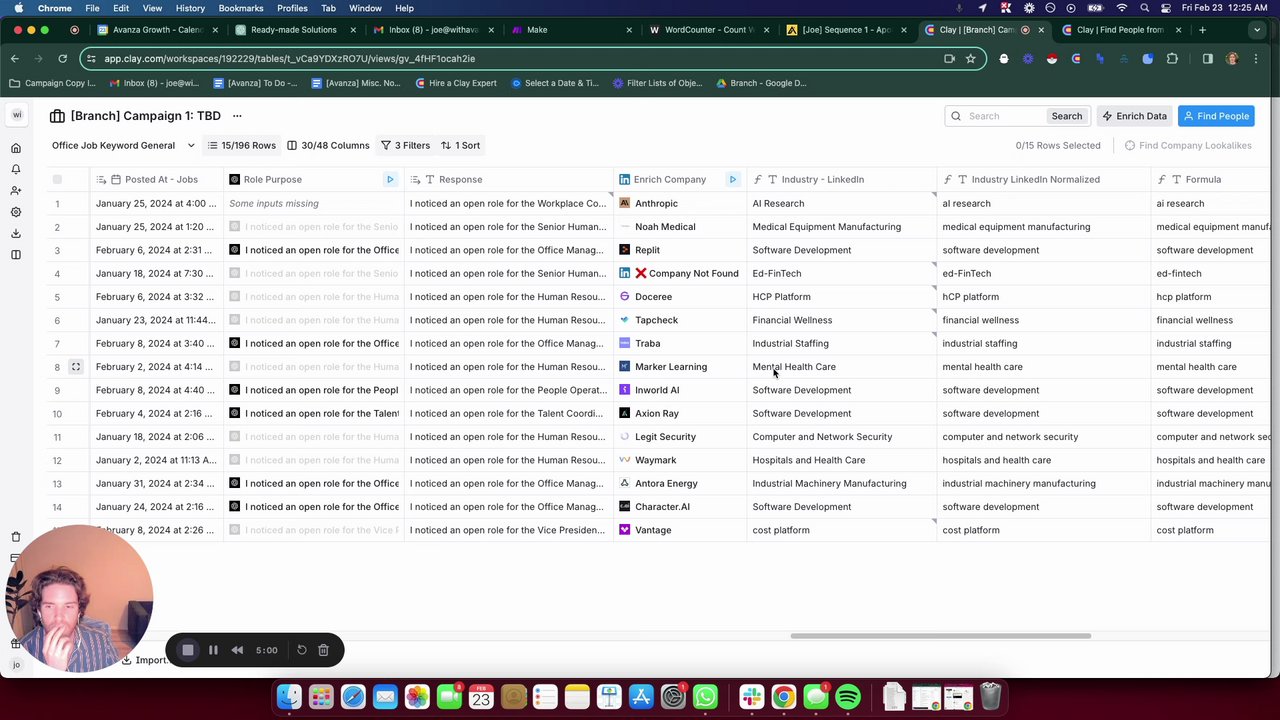The height and width of the screenshot is (720, 1280).
Task: Pause the screen recording
Action: tap(213, 650)
